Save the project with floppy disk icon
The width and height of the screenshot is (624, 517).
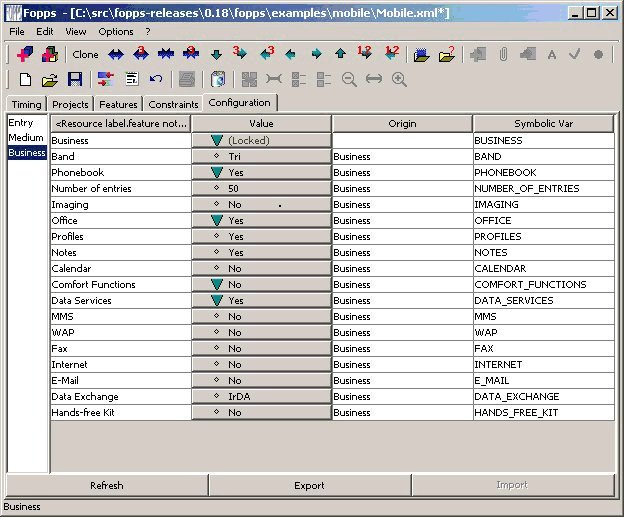pos(75,80)
